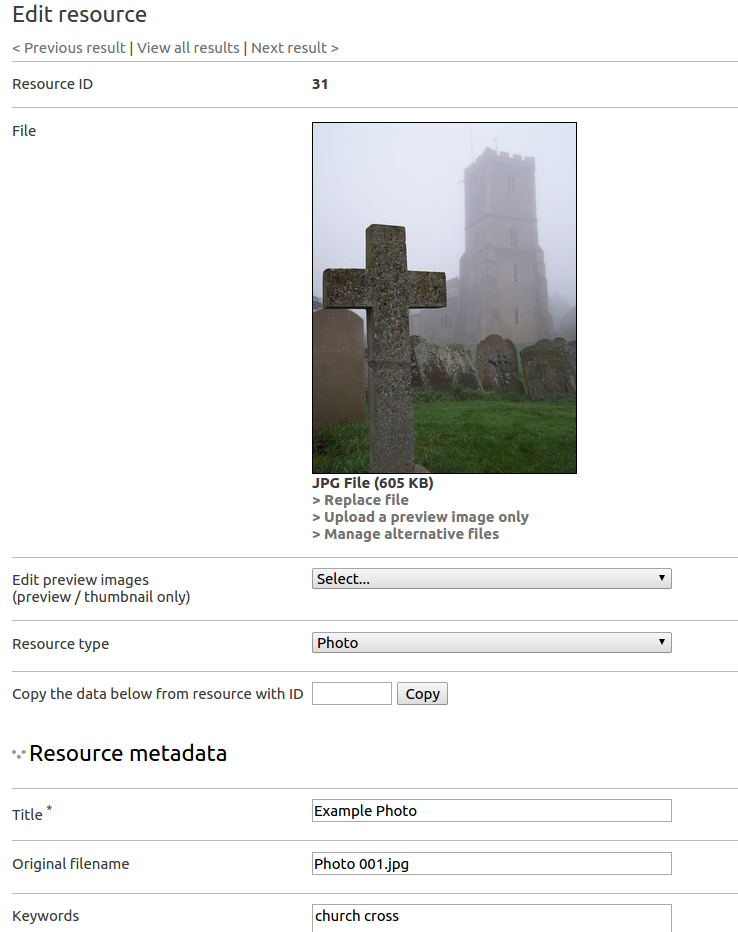Image resolution: width=738 pixels, height=932 pixels.
Task: Go to the Next result link
Action: pos(295,48)
